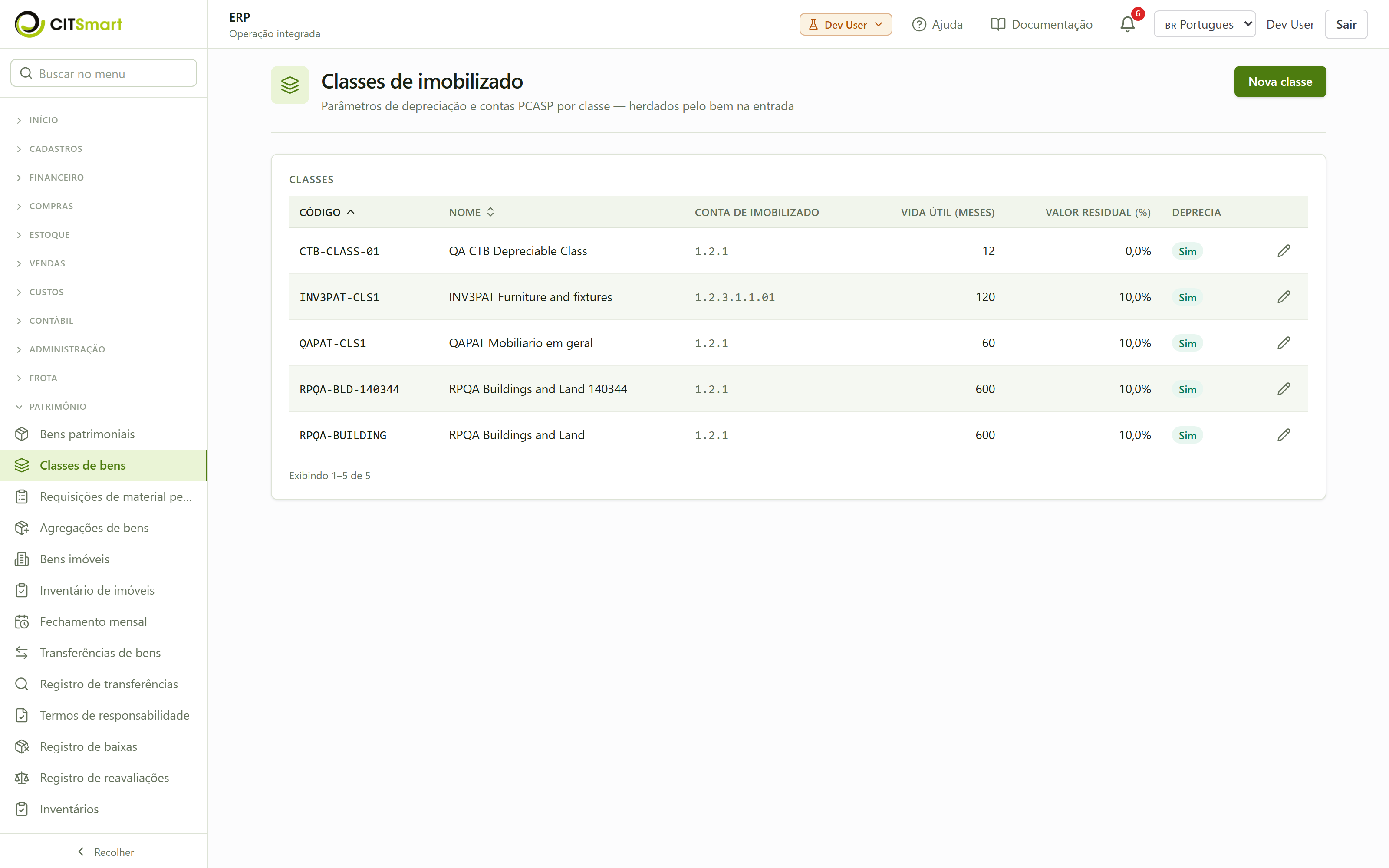Image resolution: width=1389 pixels, height=868 pixels.
Task: Click the QA CTB Depreciable Class name
Action: pos(518,251)
